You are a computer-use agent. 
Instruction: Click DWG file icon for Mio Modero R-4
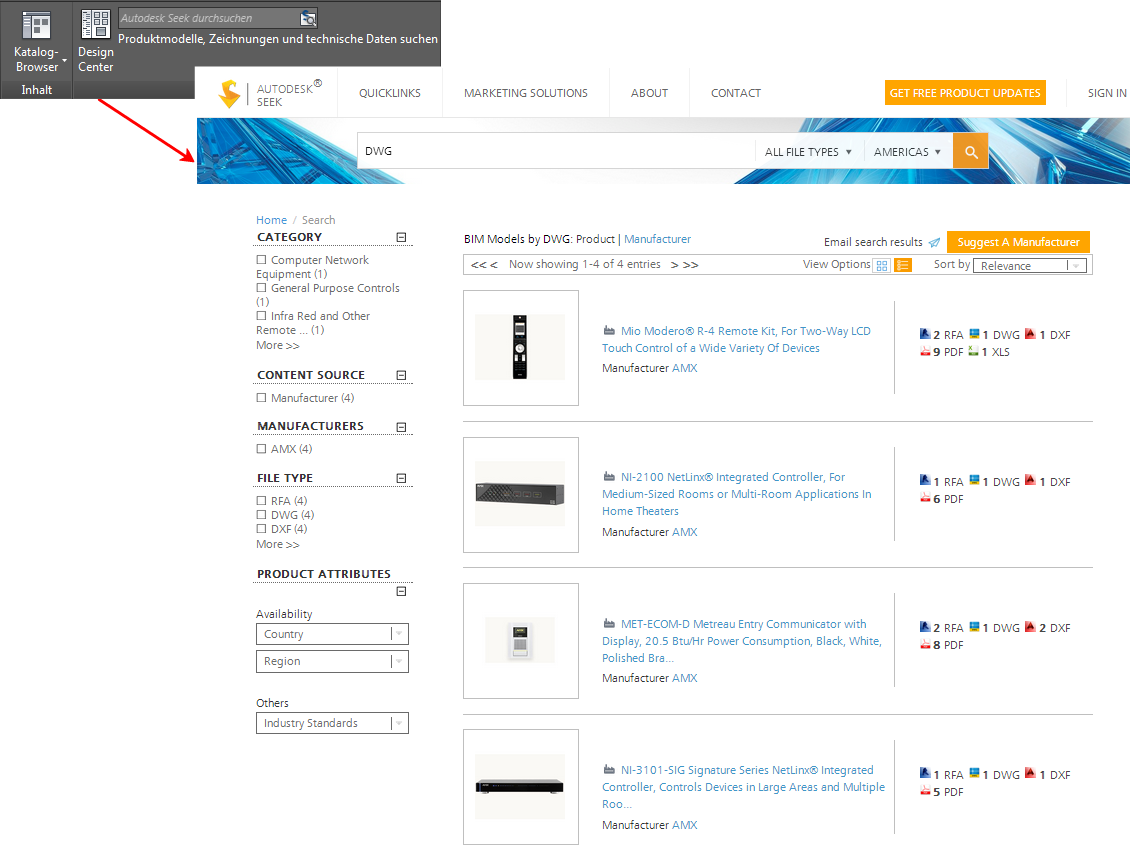click(974, 334)
